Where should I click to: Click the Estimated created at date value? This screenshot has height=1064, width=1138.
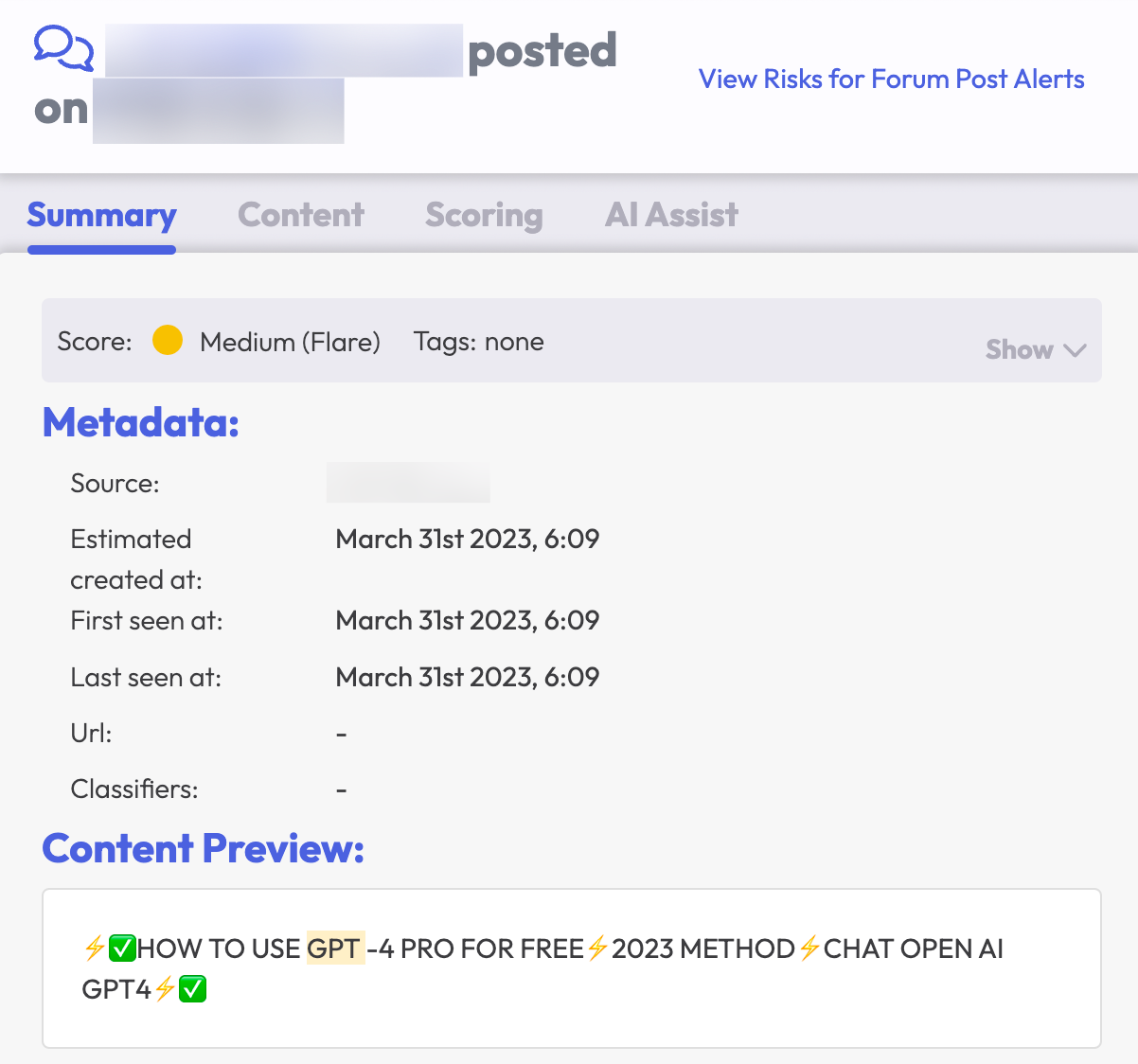tap(468, 539)
